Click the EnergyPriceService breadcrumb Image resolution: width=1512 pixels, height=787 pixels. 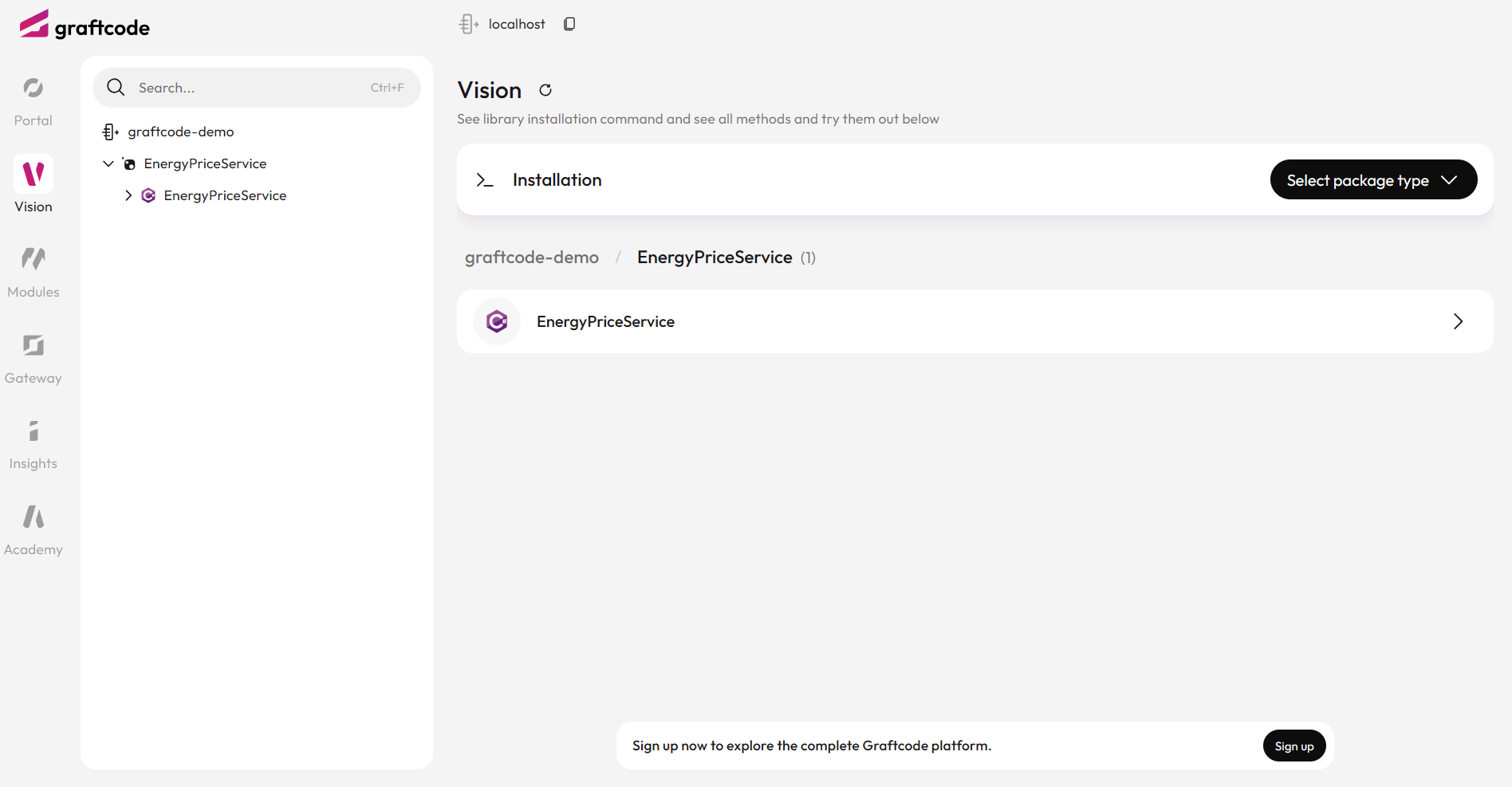tap(715, 258)
